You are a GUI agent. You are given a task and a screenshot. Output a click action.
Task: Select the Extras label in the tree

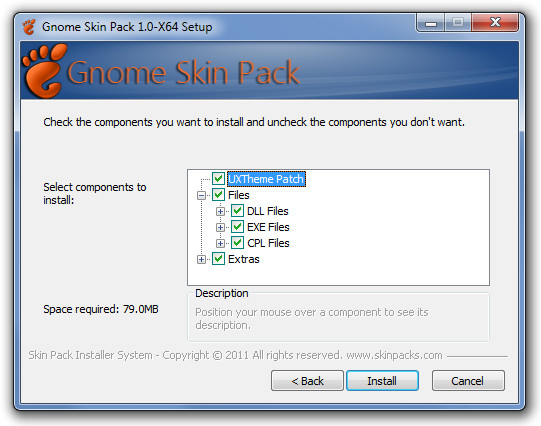point(244,259)
